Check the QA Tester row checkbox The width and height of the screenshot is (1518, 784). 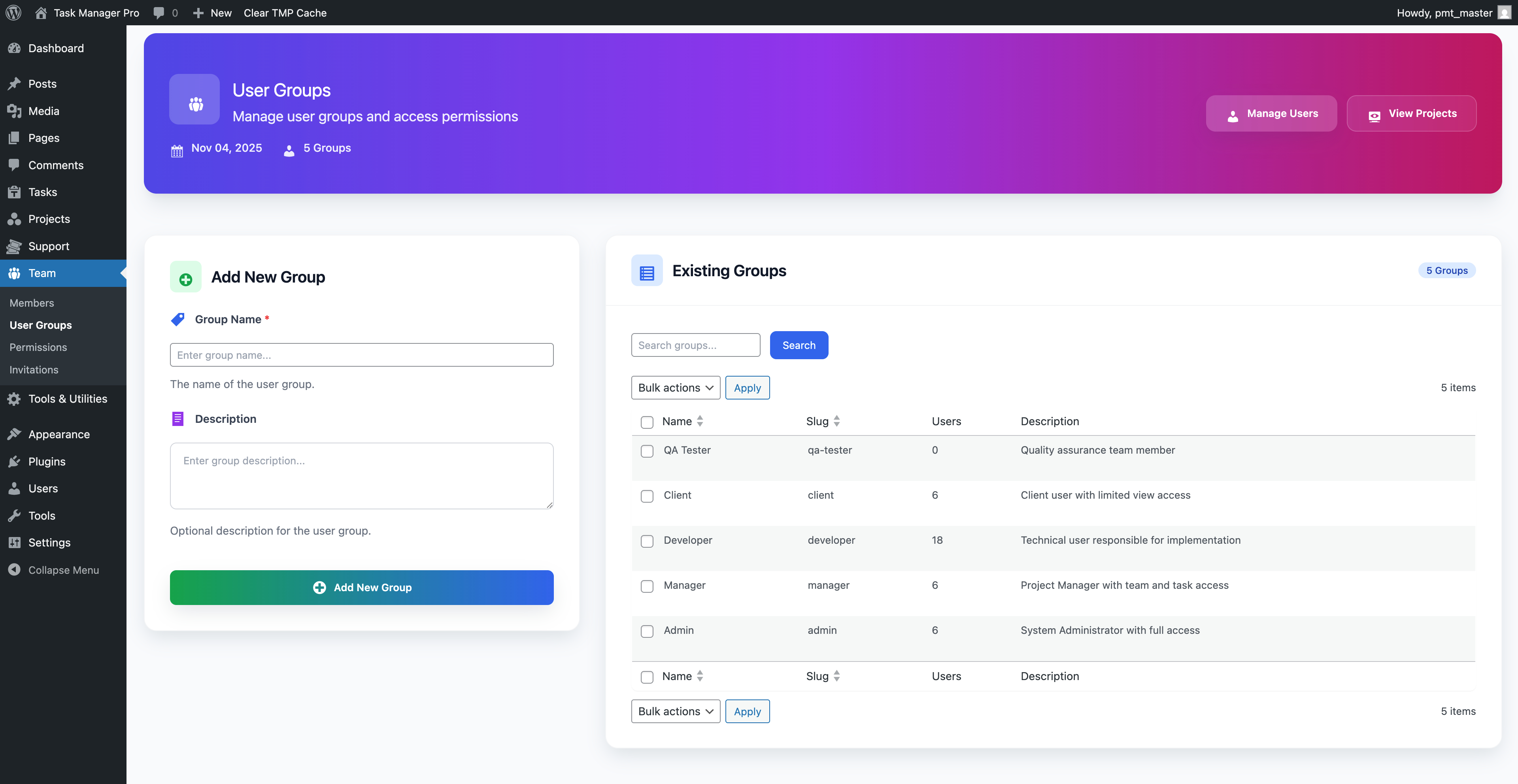(646, 451)
